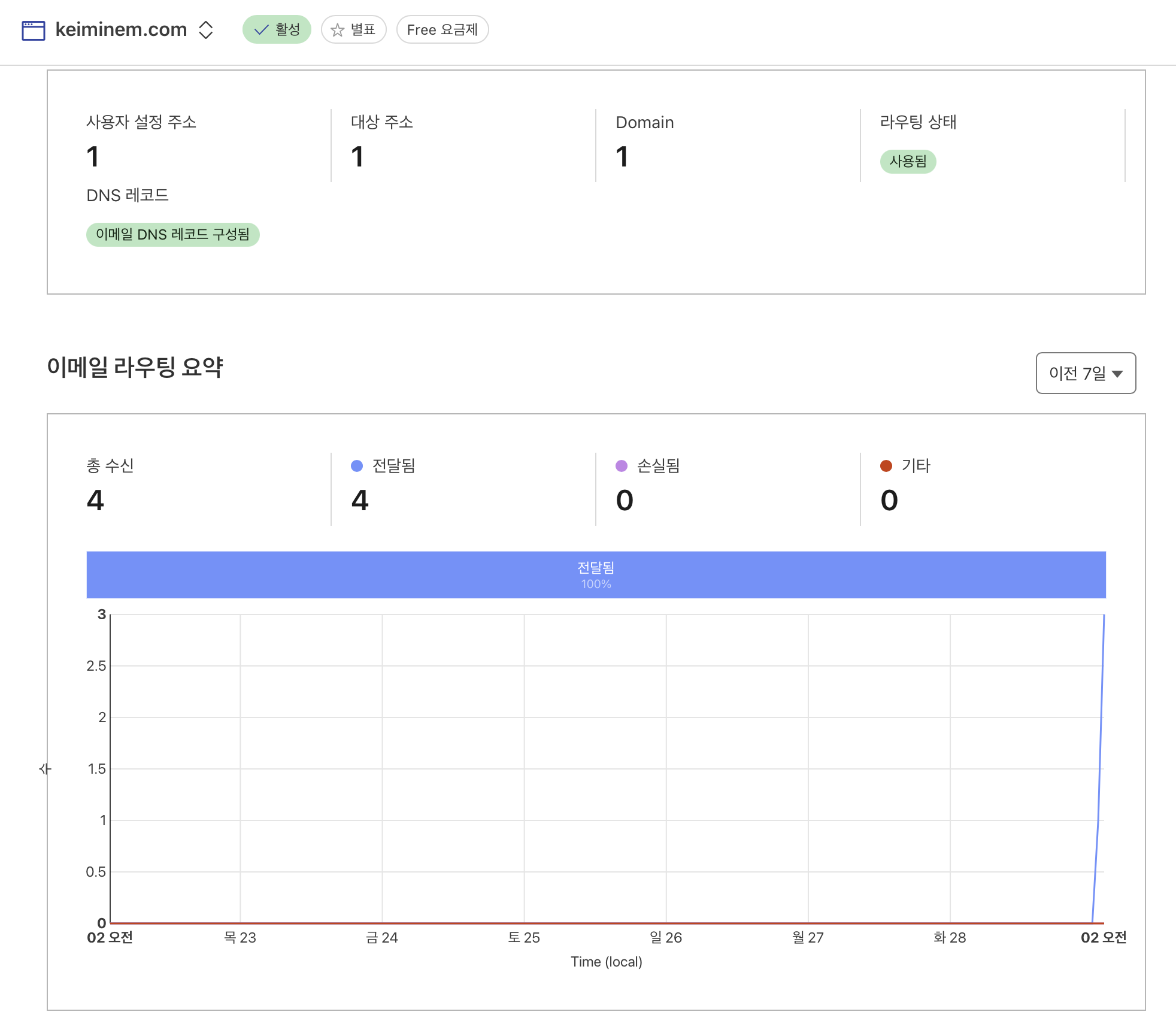
Task: Click the 대상 주소 count value
Action: (x=357, y=157)
